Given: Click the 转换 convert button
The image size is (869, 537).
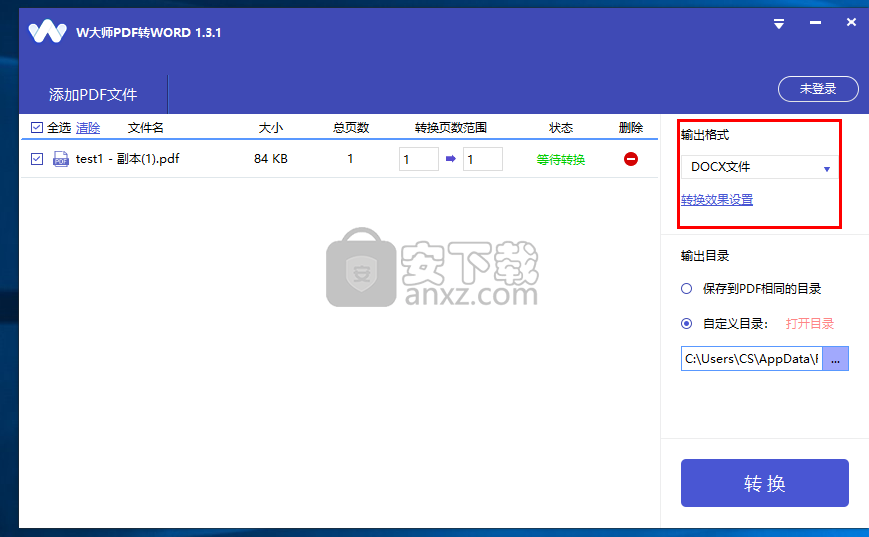Looking at the screenshot, I should click(x=765, y=483).
